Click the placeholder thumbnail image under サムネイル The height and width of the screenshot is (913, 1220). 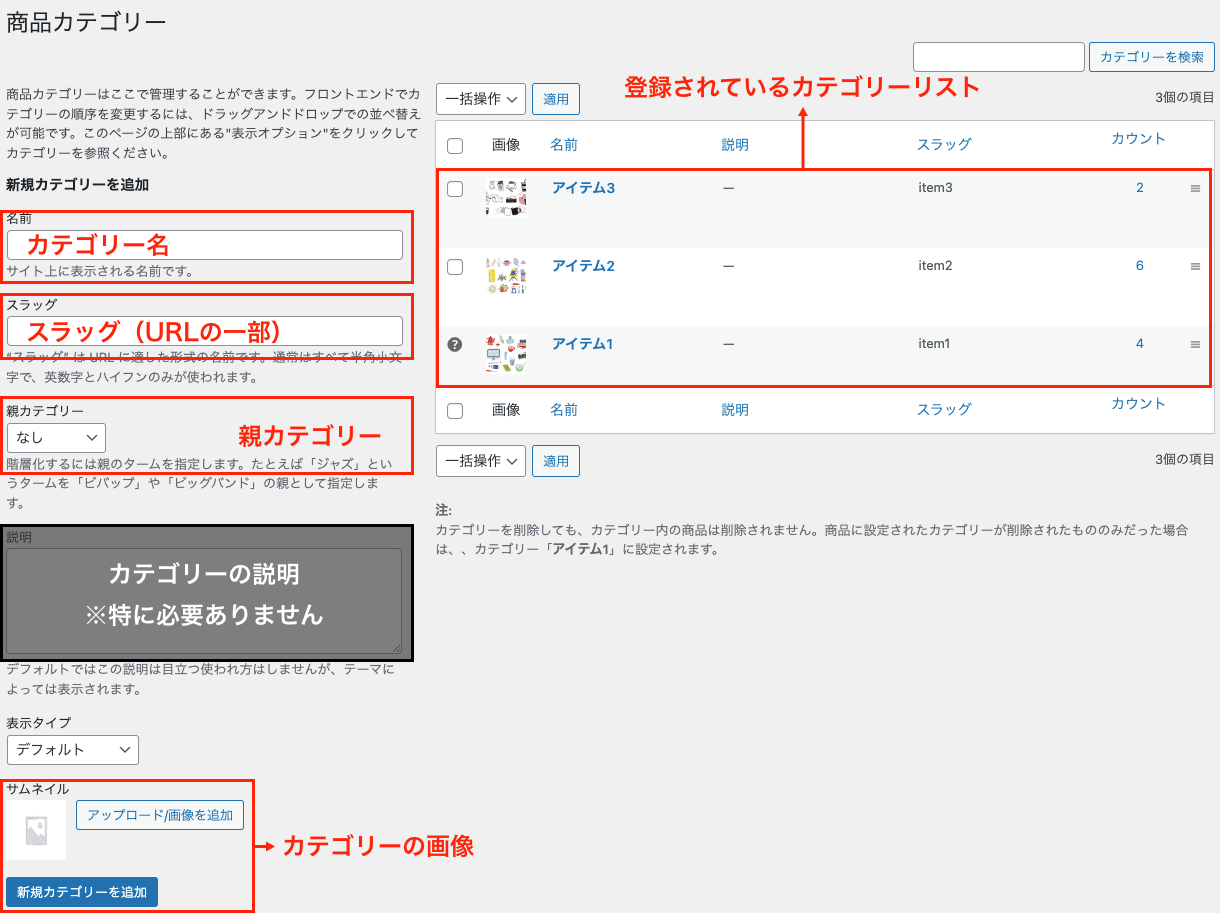point(36,830)
